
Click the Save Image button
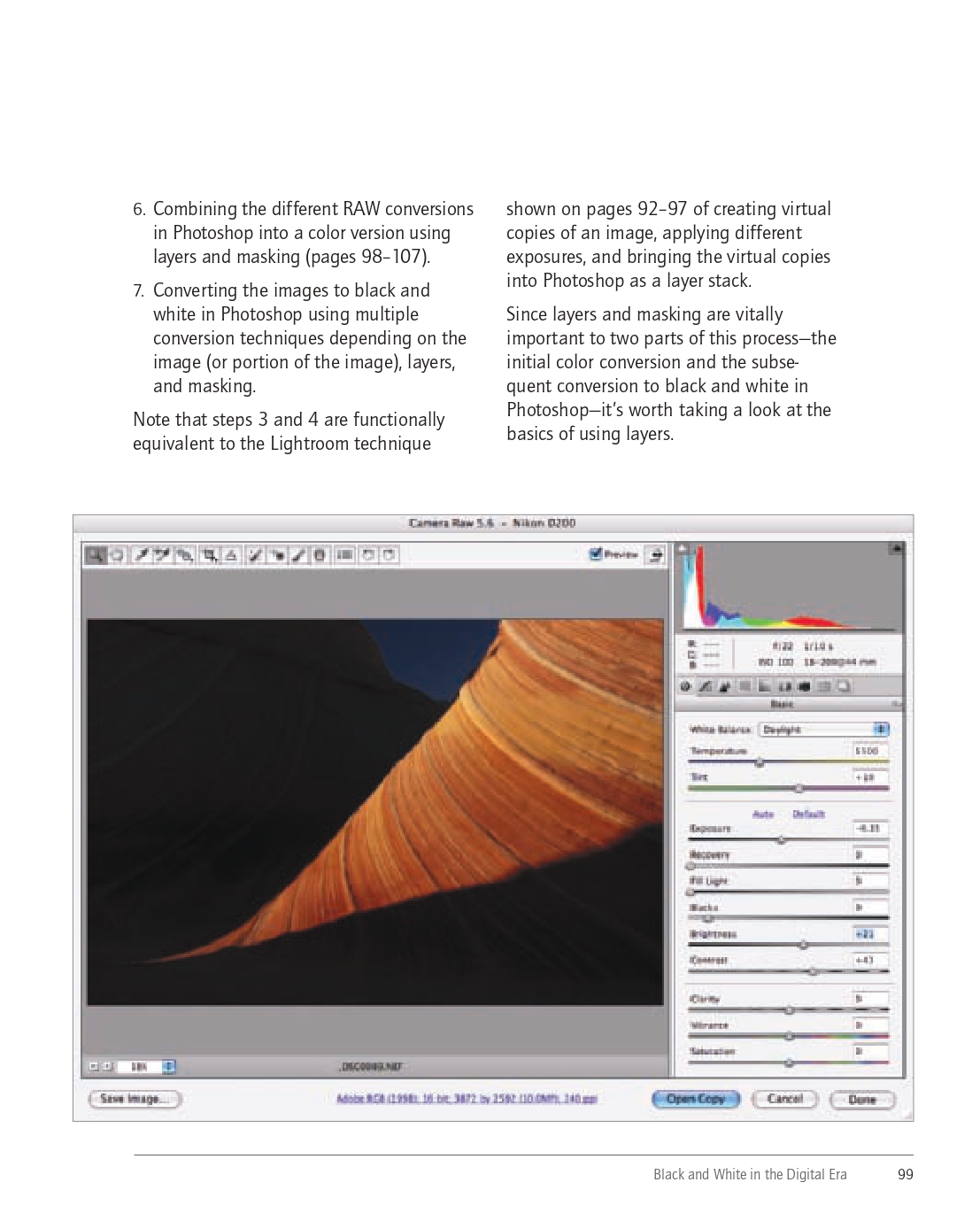tap(135, 1099)
